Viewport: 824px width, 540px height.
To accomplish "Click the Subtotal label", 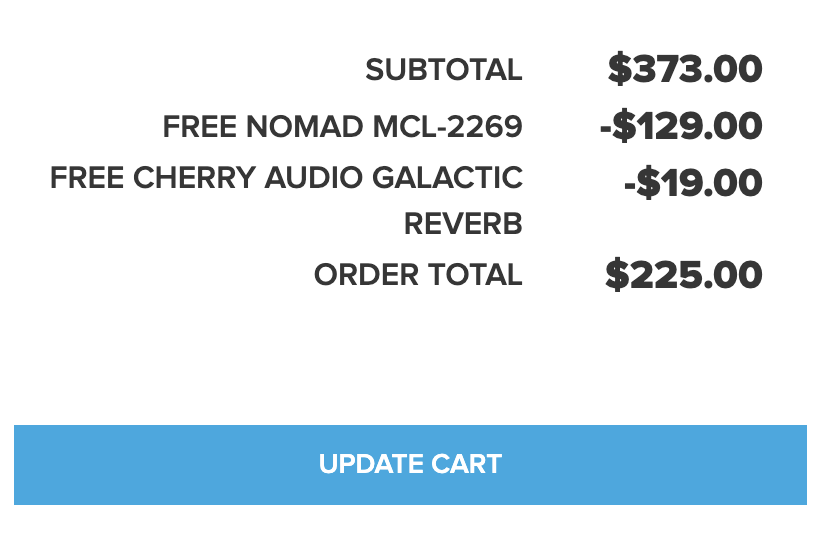I will pos(443,70).
